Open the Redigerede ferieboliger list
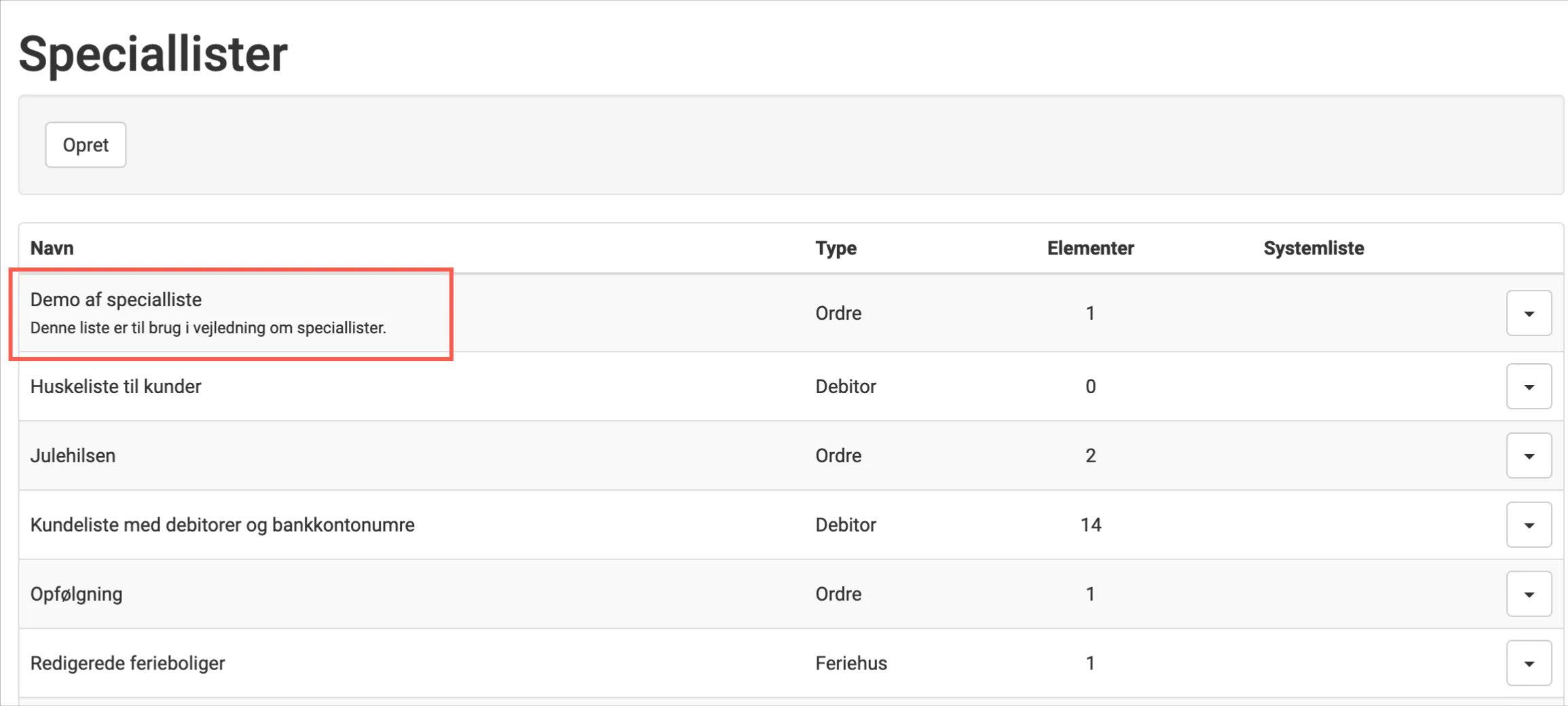The height and width of the screenshot is (706, 1568). (x=128, y=663)
